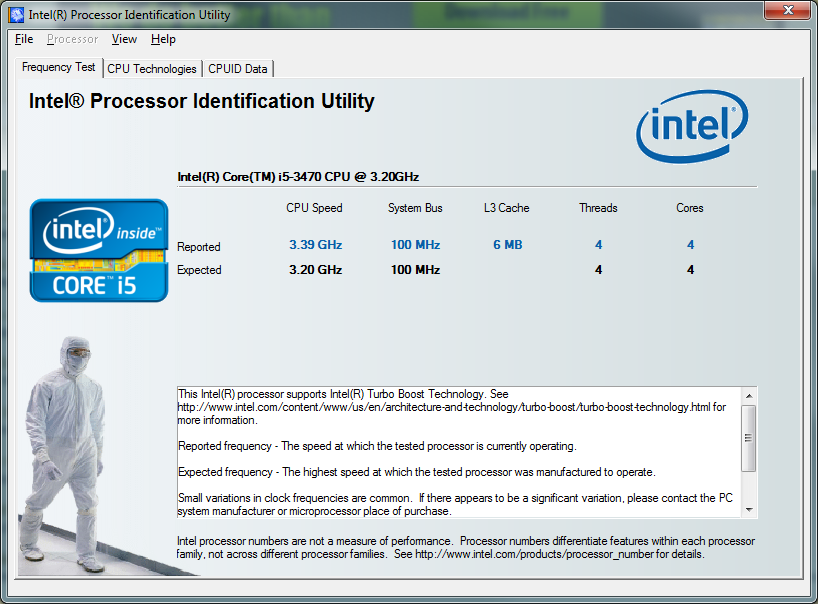This screenshot has height=604, width=818.
Task: Click the reported Cores value 4
Action: coord(690,245)
